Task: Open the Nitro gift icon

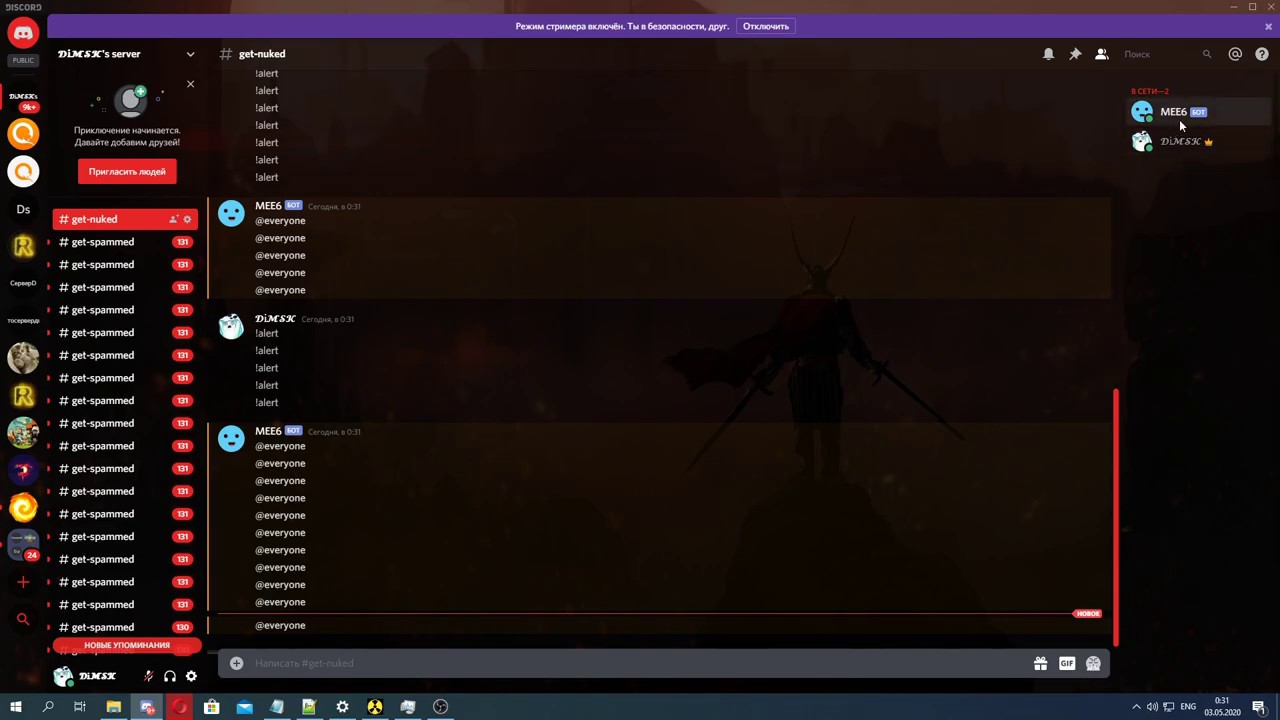Action: (1040, 663)
